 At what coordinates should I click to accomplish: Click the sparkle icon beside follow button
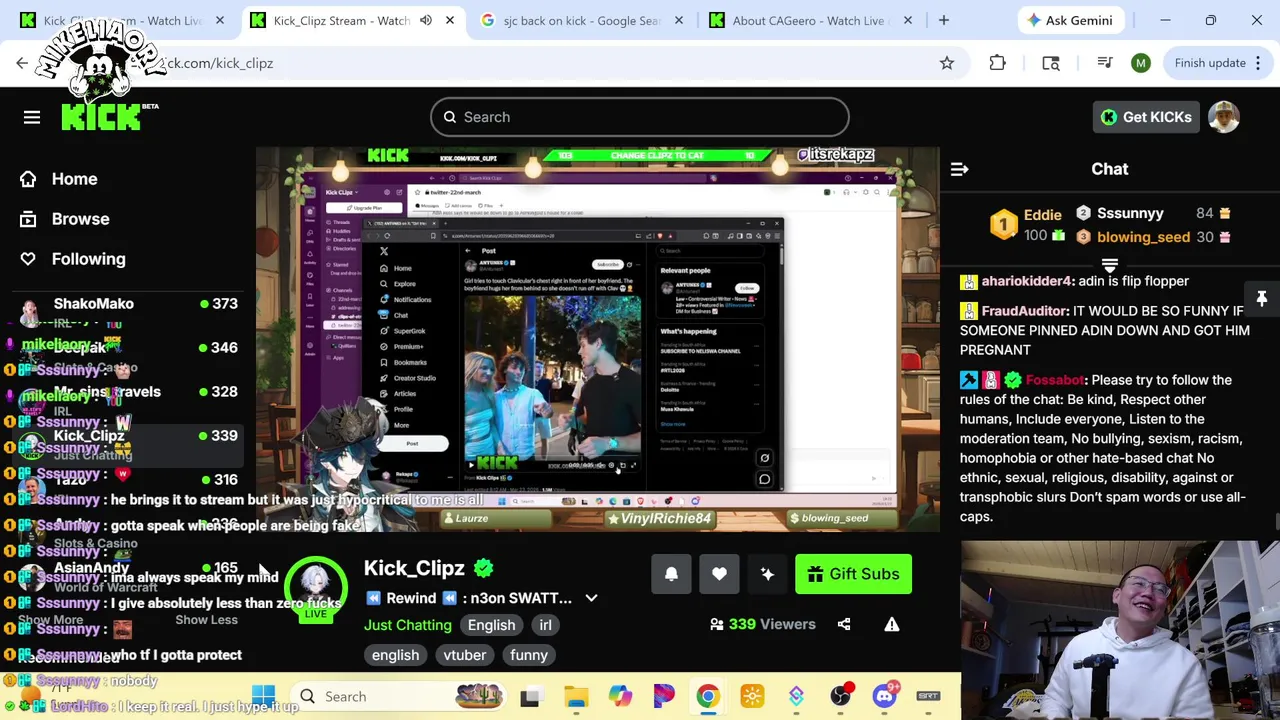pos(767,574)
